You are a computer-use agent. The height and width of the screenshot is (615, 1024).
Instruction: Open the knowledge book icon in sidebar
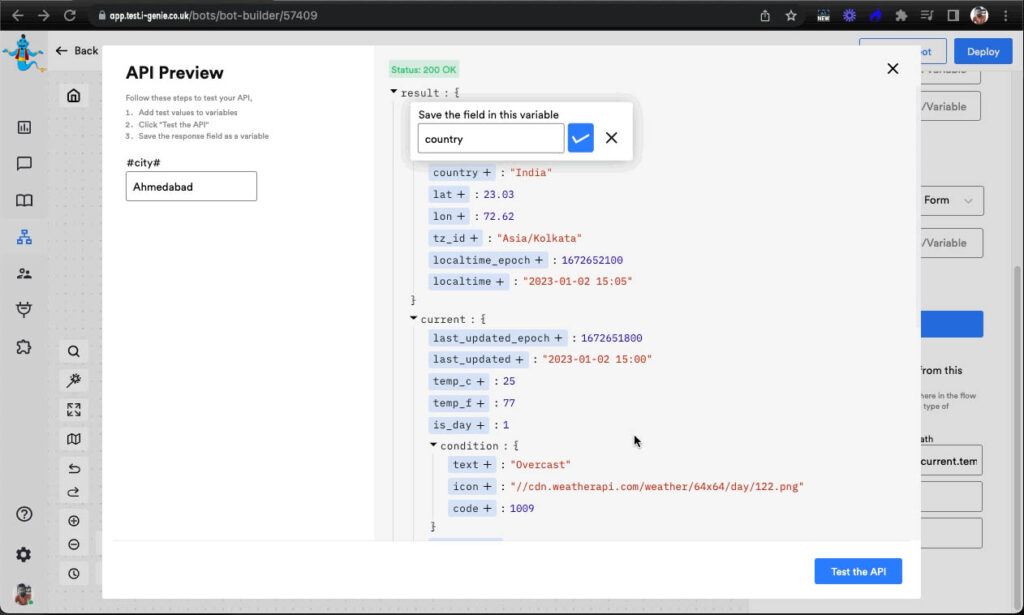[x=24, y=201]
